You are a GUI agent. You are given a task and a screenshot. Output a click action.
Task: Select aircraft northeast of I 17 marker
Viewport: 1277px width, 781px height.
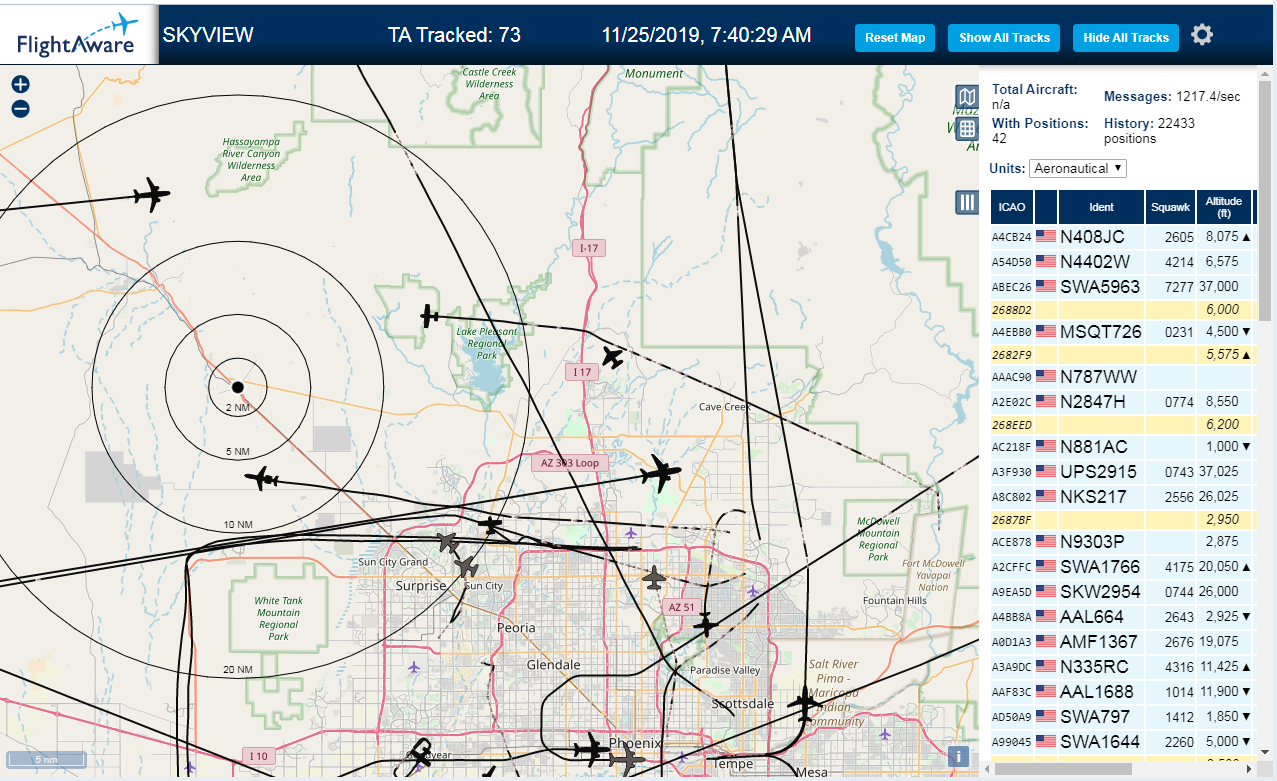tap(613, 356)
